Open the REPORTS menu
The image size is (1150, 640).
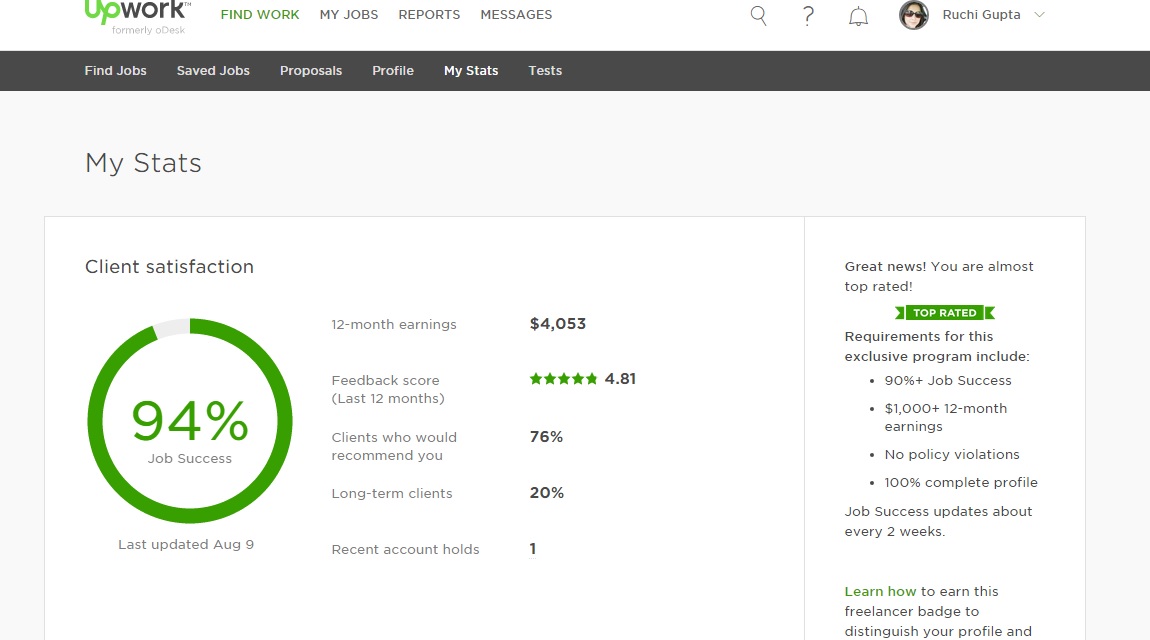point(429,14)
